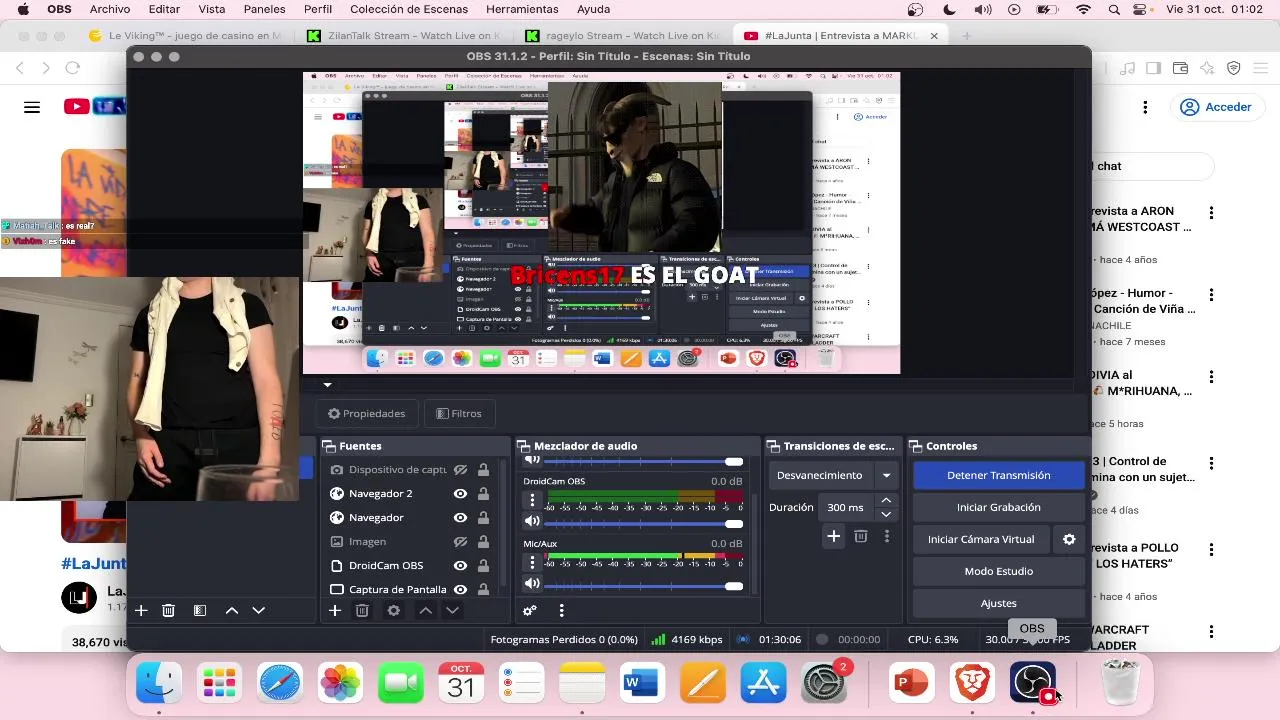Remove transition with trash icon
The image size is (1280, 720).
pos(860,537)
